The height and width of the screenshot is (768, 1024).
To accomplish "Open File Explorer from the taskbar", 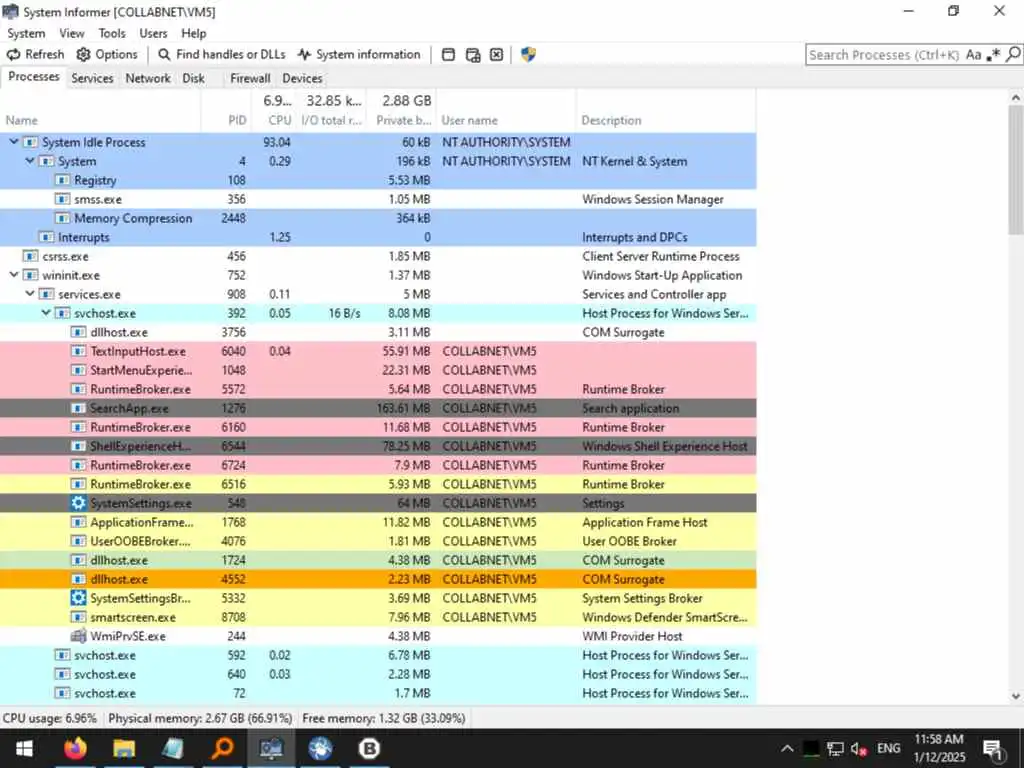I will 124,748.
